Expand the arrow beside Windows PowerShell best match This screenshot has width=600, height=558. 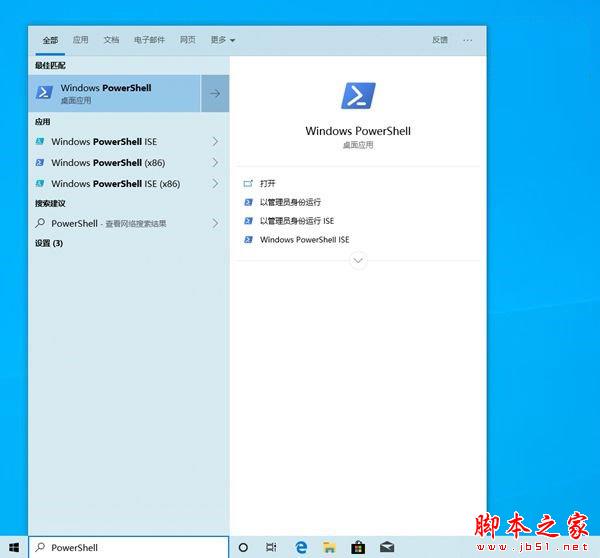[x=215, y=93]
